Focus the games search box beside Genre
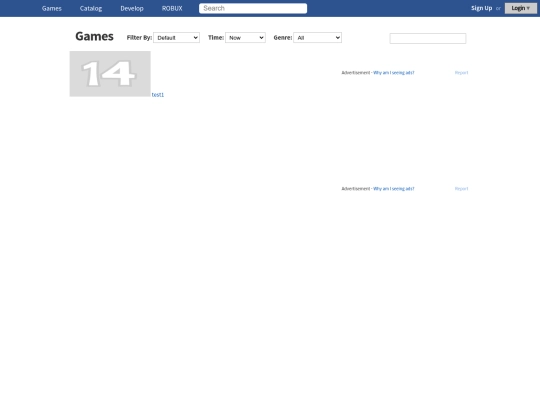This screenshot has width=540, height=405. click(428, 38)
